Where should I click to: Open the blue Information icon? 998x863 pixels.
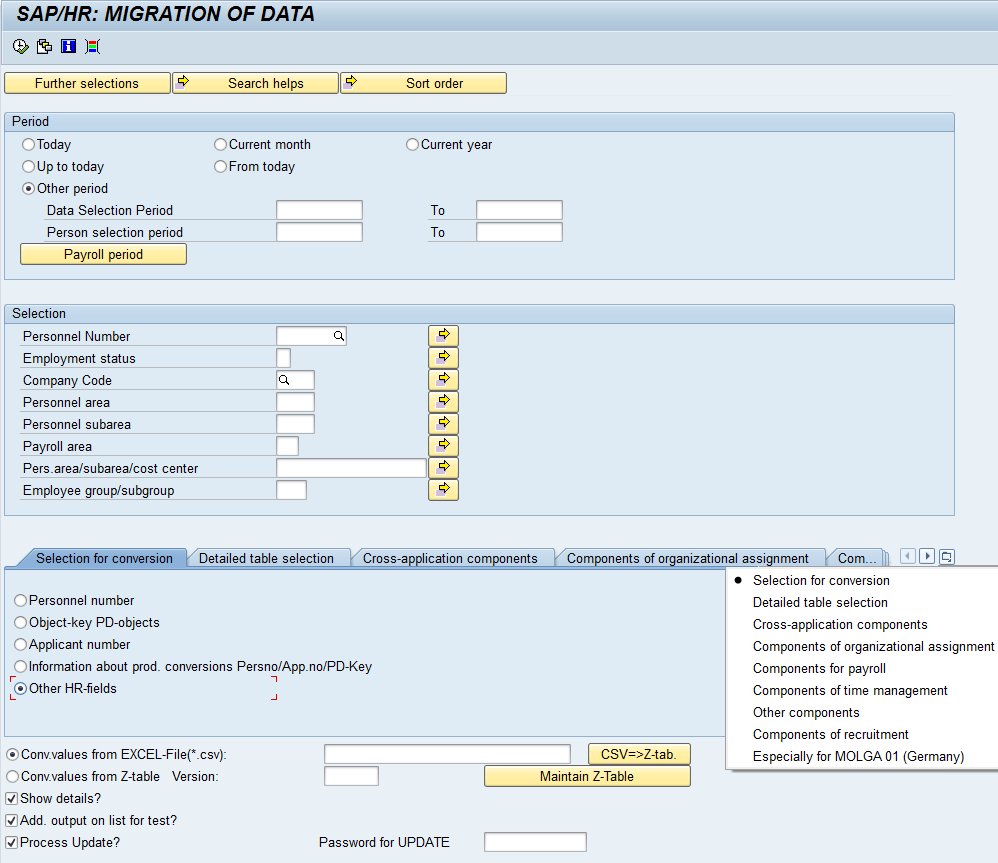[68, 46]
